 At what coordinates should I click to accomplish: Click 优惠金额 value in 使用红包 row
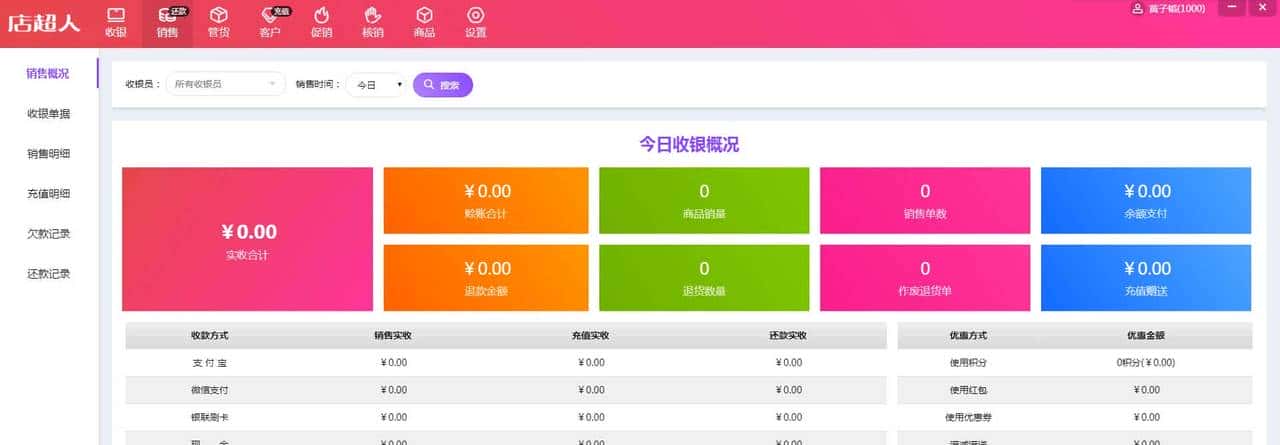coord(1146,389)
